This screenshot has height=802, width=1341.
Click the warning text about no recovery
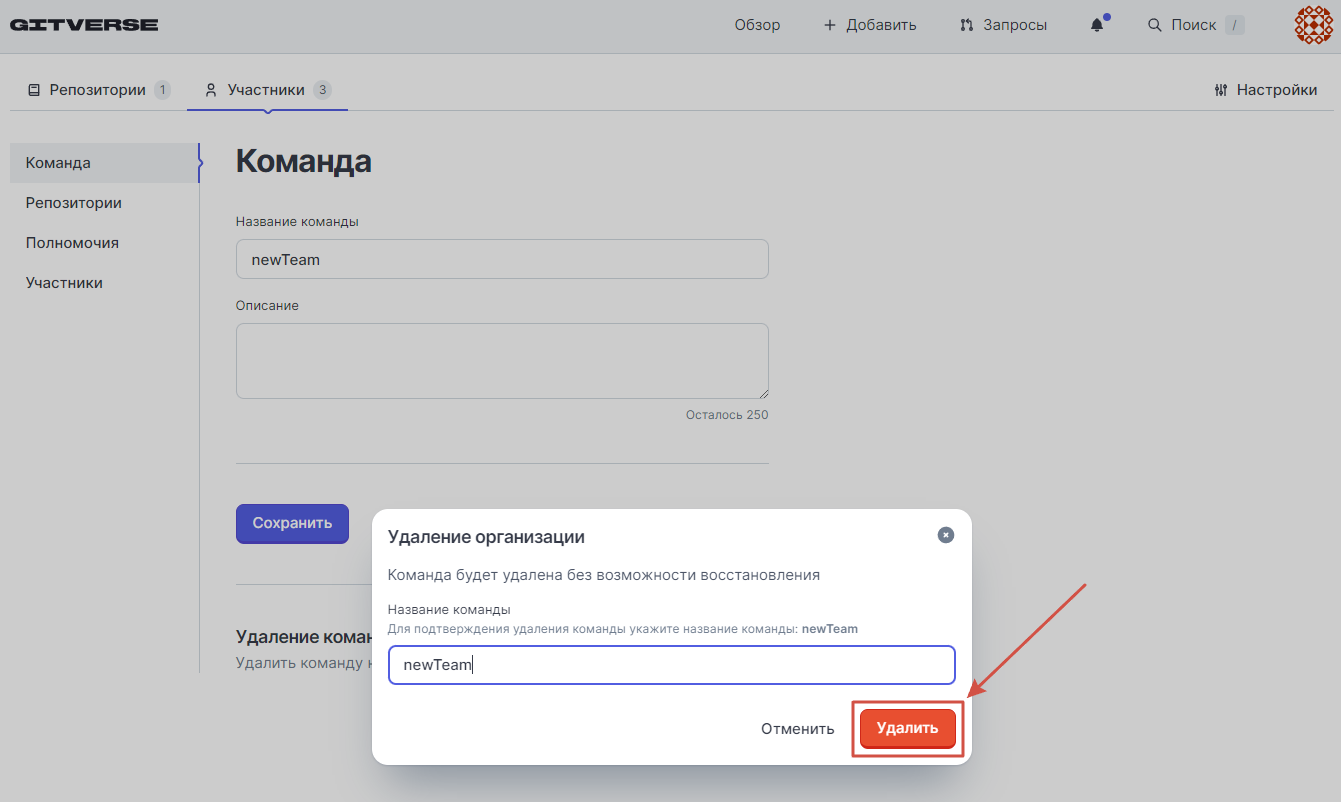coord(604,575)
